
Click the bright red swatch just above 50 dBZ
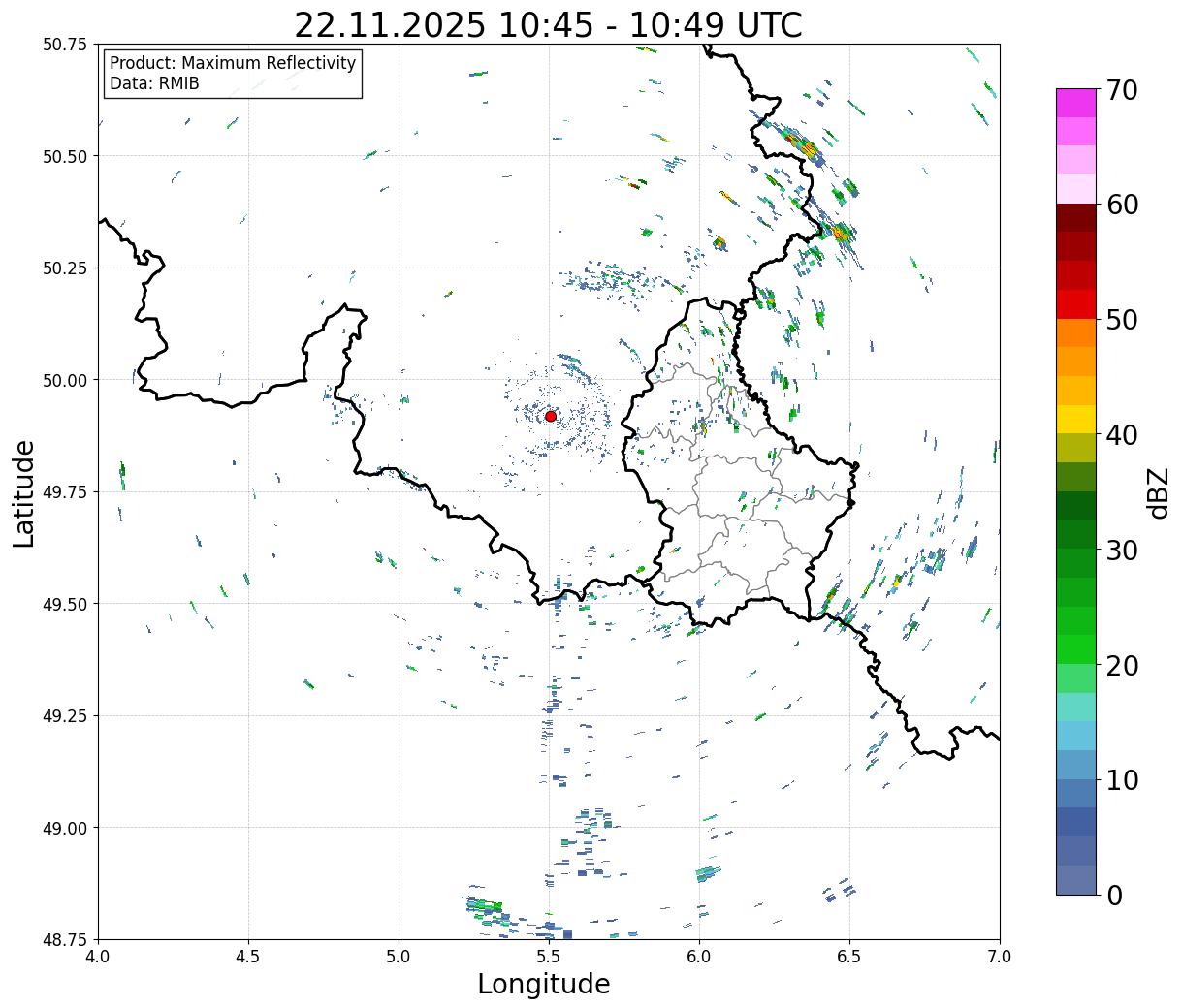(x=1076, y=304)
